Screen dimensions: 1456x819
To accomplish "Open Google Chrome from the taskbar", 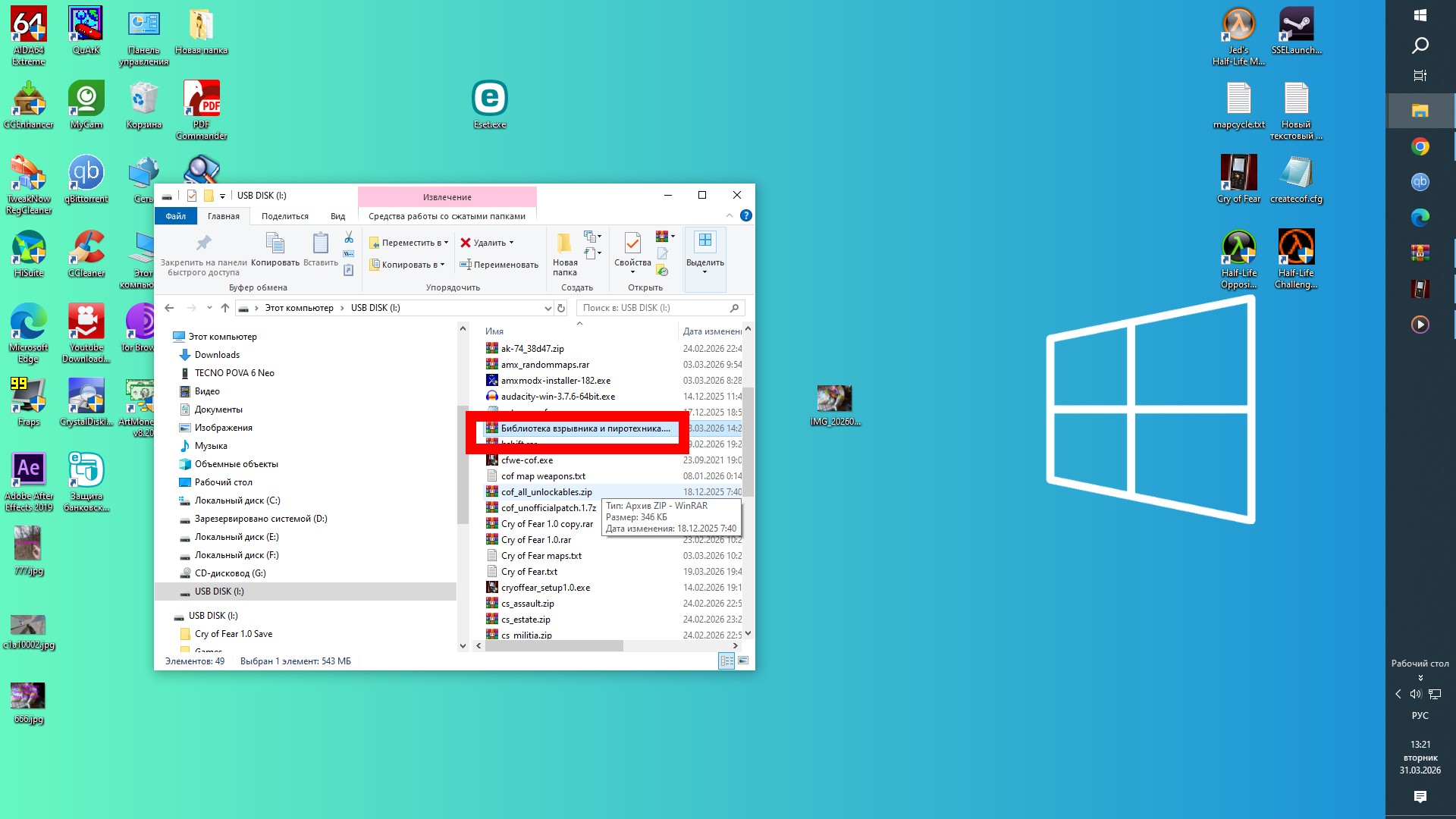I will click(1420, 147).
